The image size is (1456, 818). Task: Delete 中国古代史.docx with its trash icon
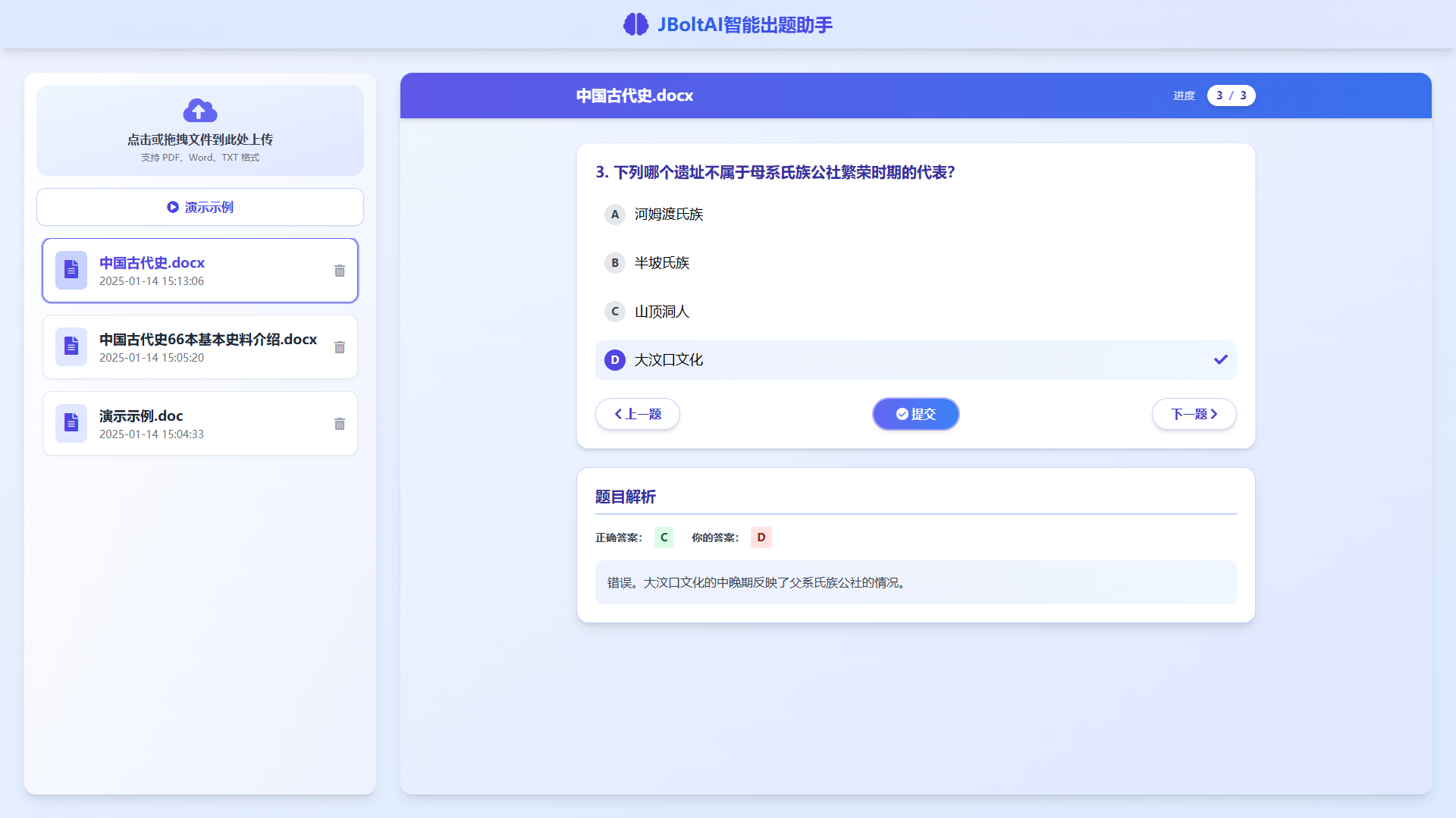click(340, 271)
